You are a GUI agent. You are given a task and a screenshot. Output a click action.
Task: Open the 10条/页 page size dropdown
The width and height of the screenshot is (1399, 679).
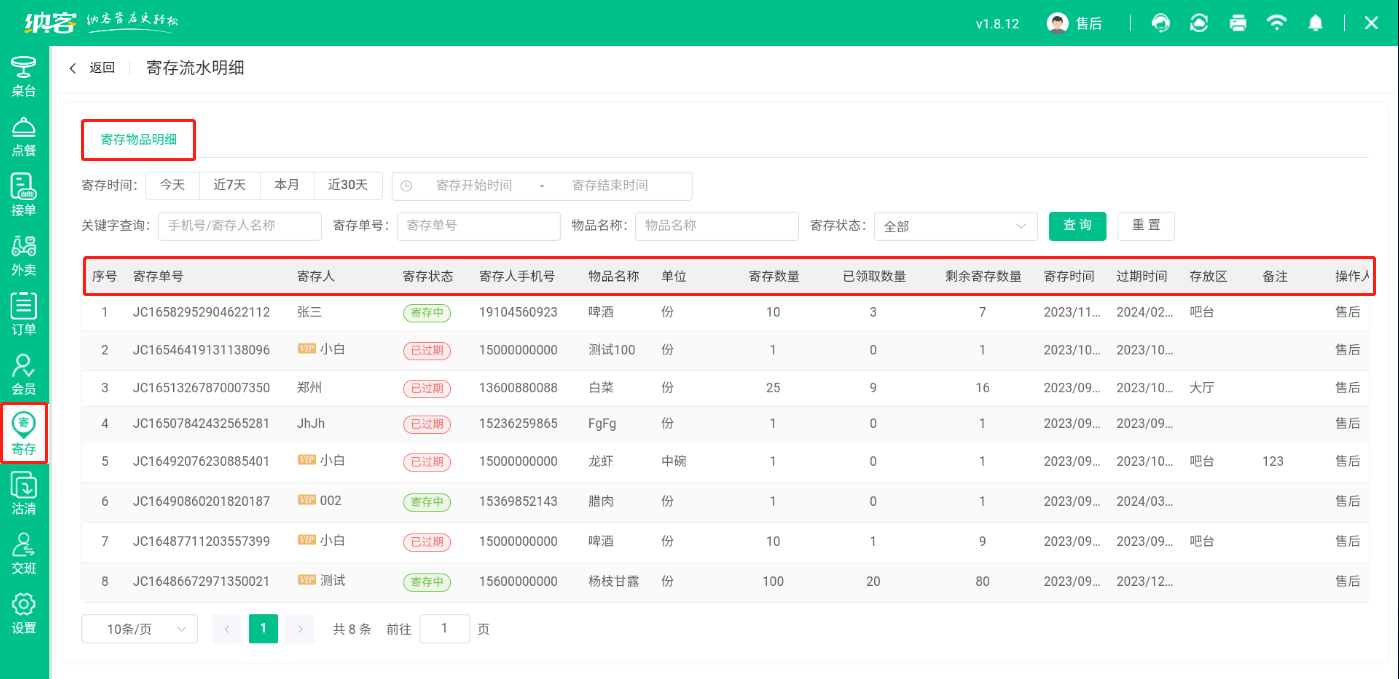click(x=139, y=629)
